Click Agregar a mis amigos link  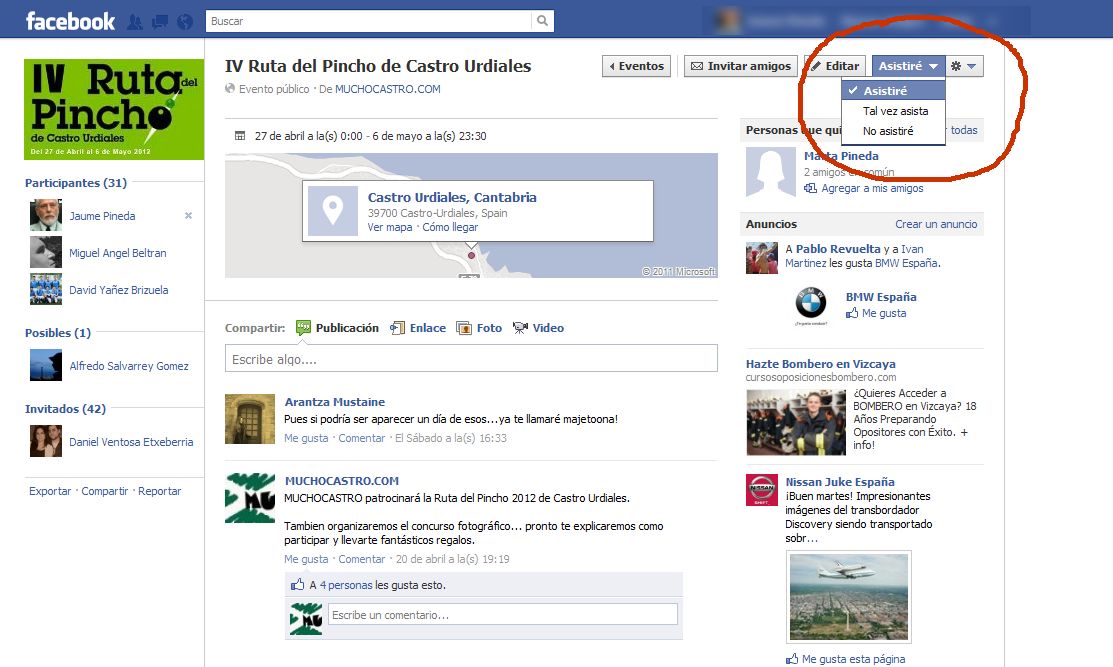[872, 188]
